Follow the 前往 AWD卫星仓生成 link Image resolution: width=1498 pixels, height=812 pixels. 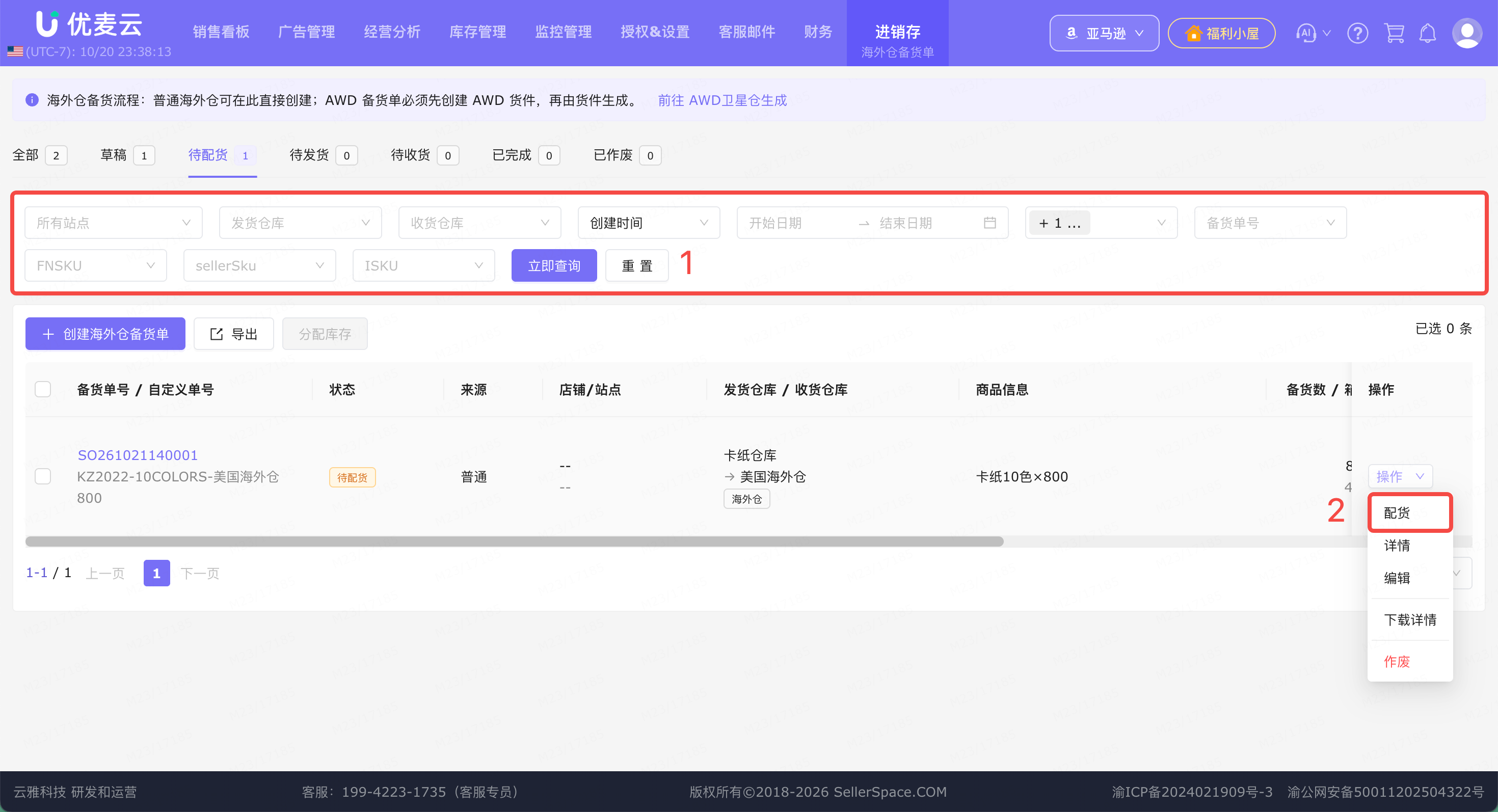723,100
